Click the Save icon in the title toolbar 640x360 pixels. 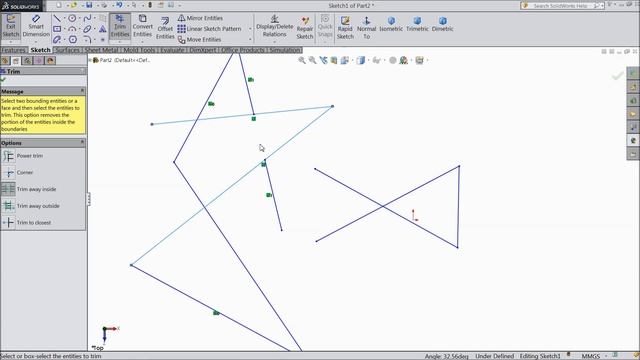pos(89,5)
